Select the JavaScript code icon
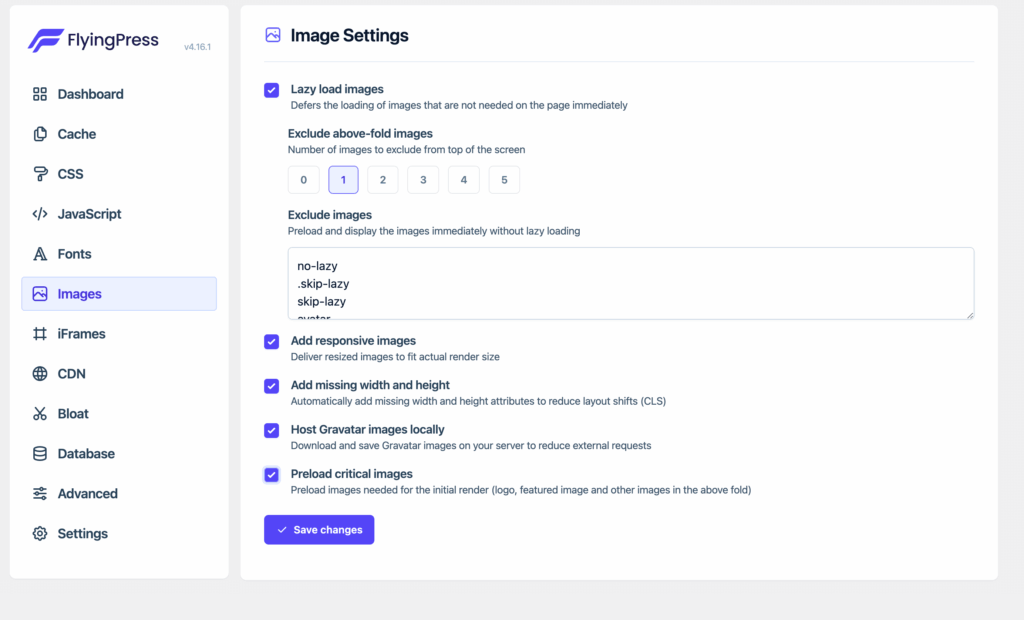Image resolution: width=1024 pixels, height=620 pixels. tap(38, 213)
